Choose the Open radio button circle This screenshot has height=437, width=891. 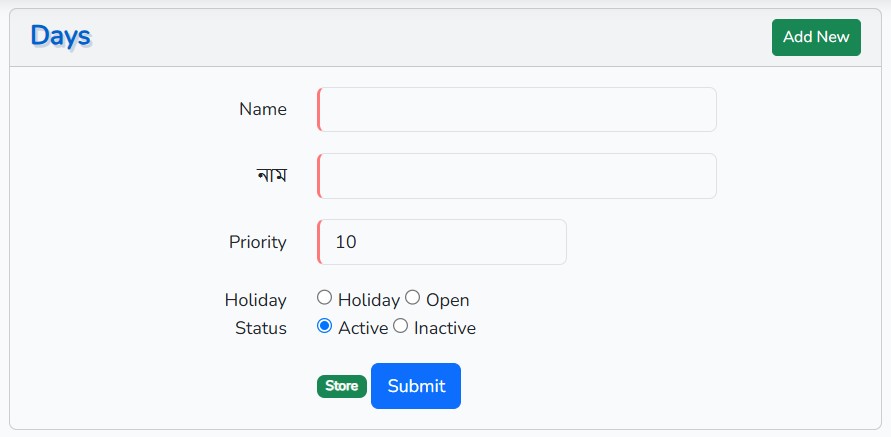412,298
